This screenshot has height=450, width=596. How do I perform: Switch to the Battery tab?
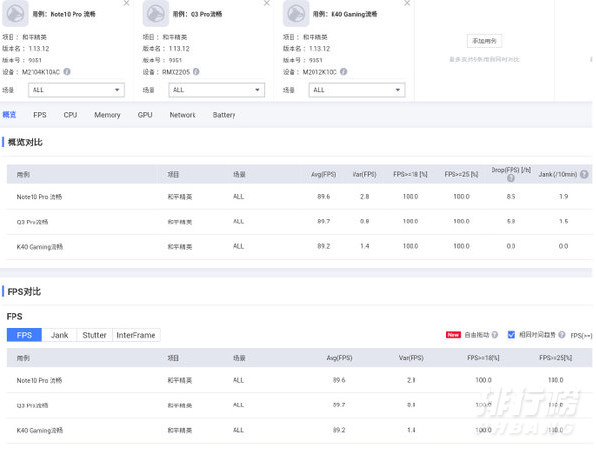pyautogui.click(x=224, y=115)
